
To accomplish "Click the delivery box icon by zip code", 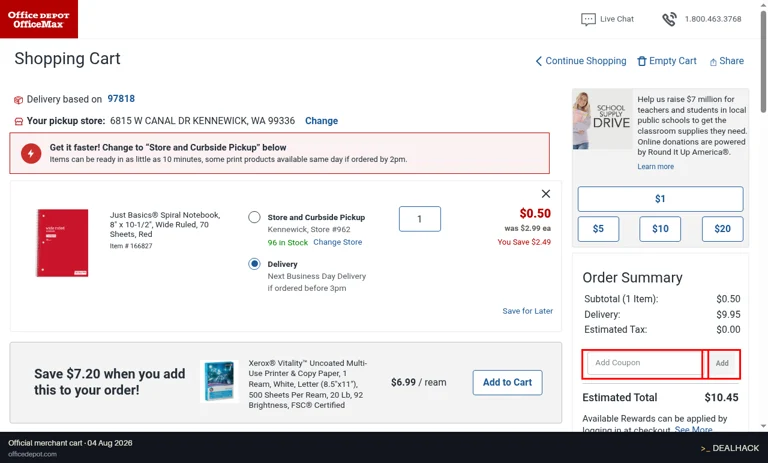I will coord(18,100).
